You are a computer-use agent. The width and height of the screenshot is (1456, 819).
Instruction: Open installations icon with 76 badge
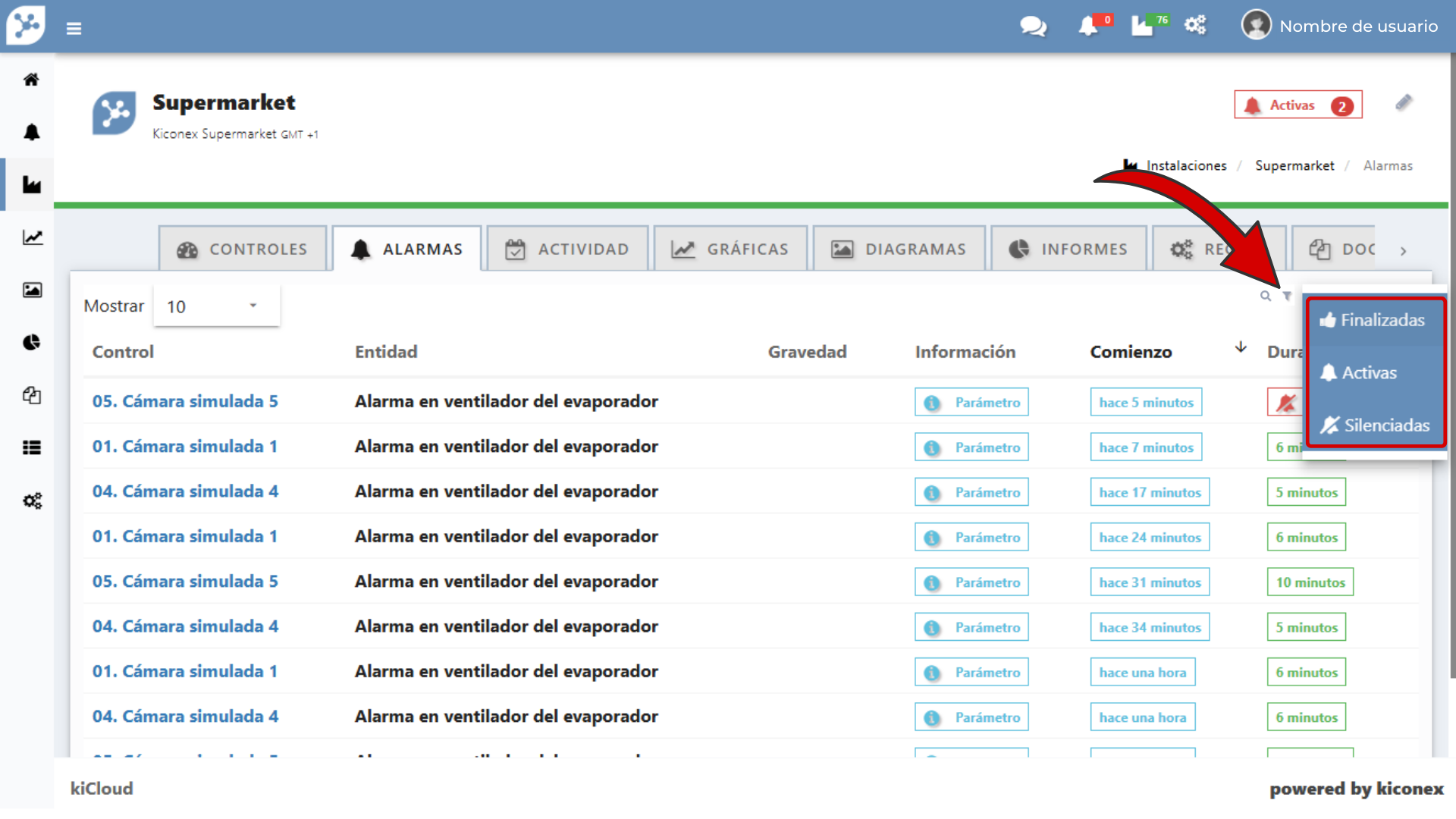click(1142, 27)
